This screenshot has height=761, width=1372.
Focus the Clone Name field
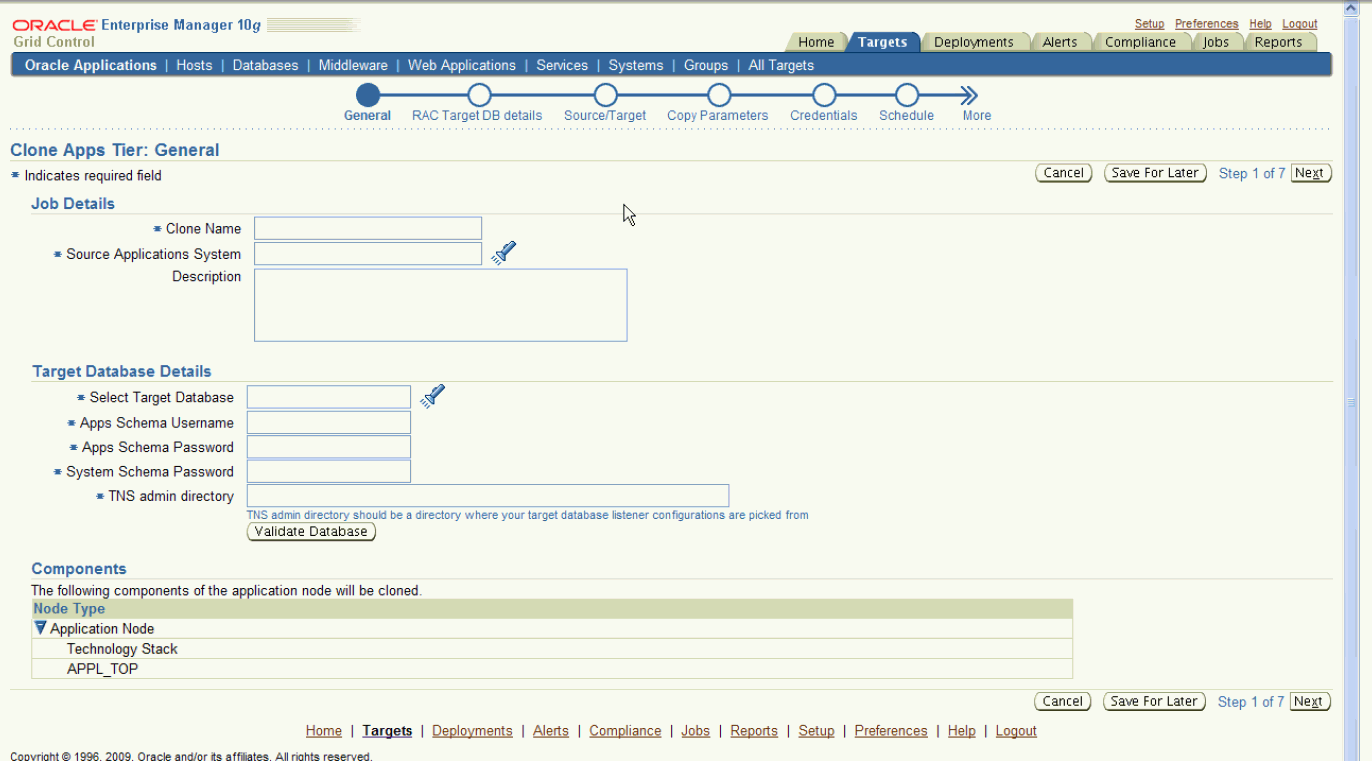point(368,228)
